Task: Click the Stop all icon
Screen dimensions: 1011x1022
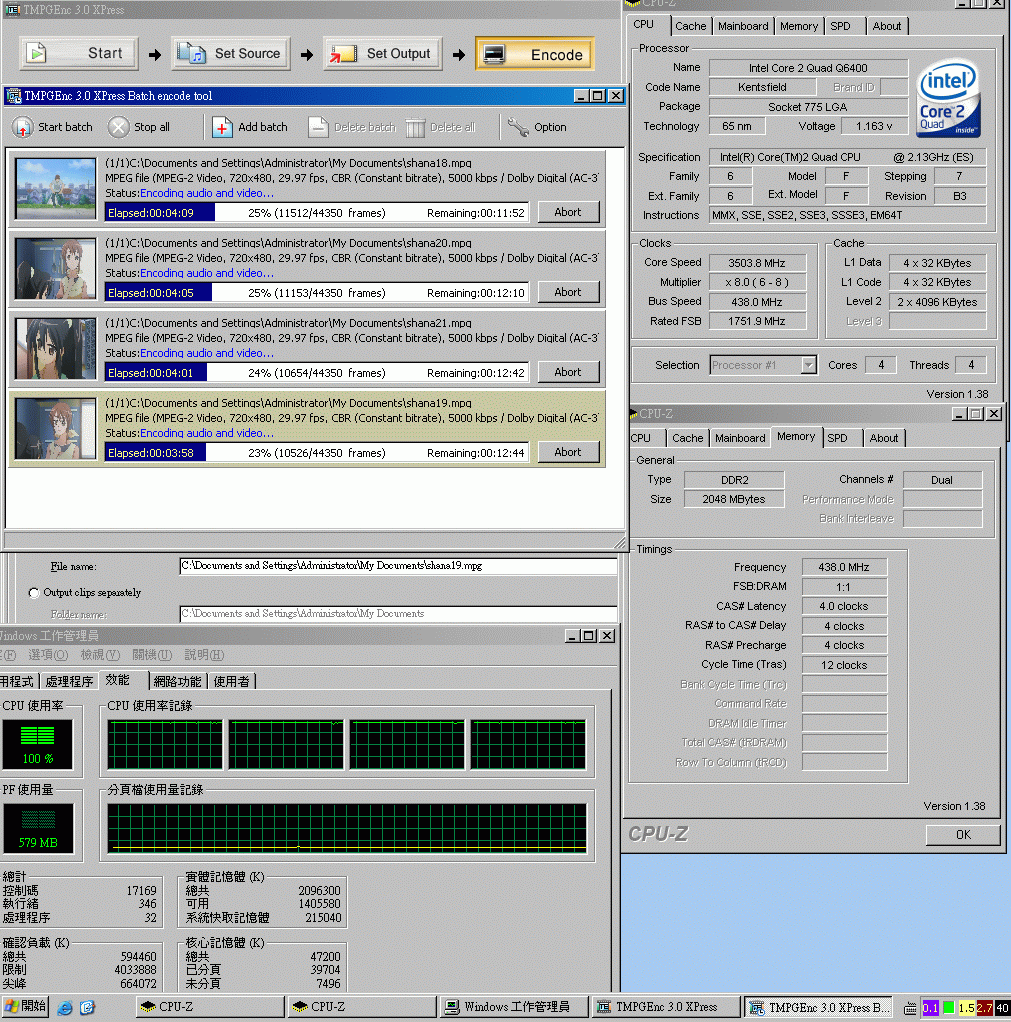Action: coord(119,127)
